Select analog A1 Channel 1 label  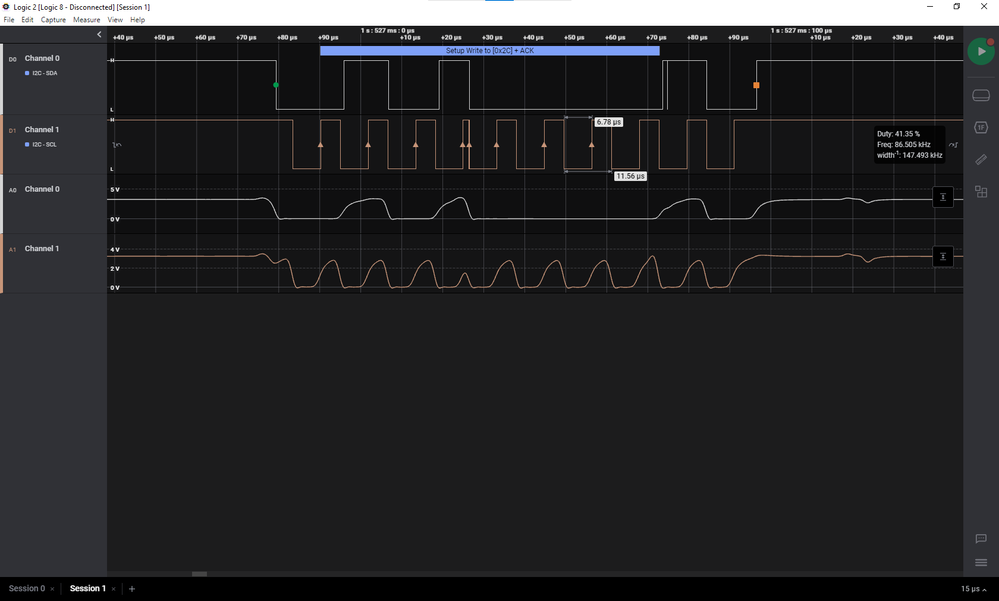42,249
